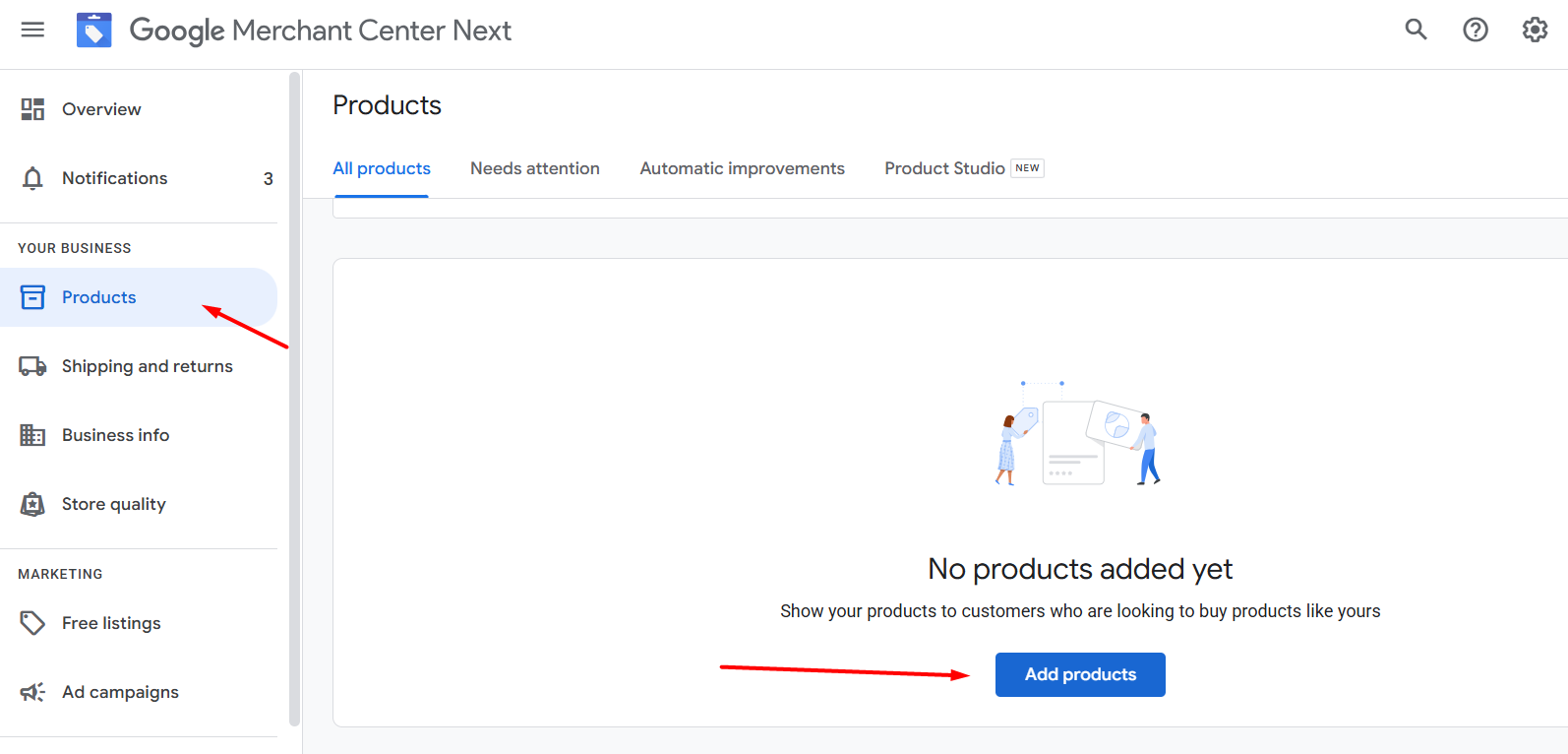Switch to the All products tab
Viewport: 1568px width, 754px height.
[382, 168]
